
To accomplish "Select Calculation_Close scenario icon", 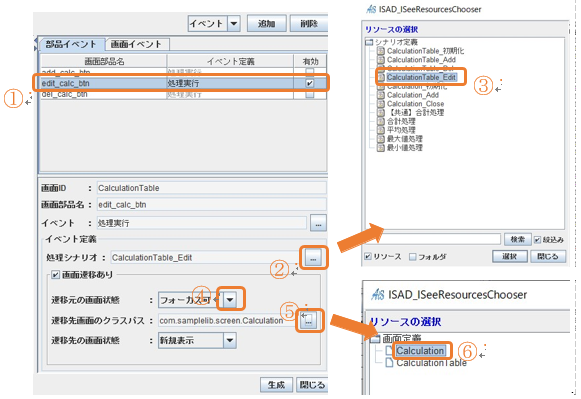I will click(381, 104).
